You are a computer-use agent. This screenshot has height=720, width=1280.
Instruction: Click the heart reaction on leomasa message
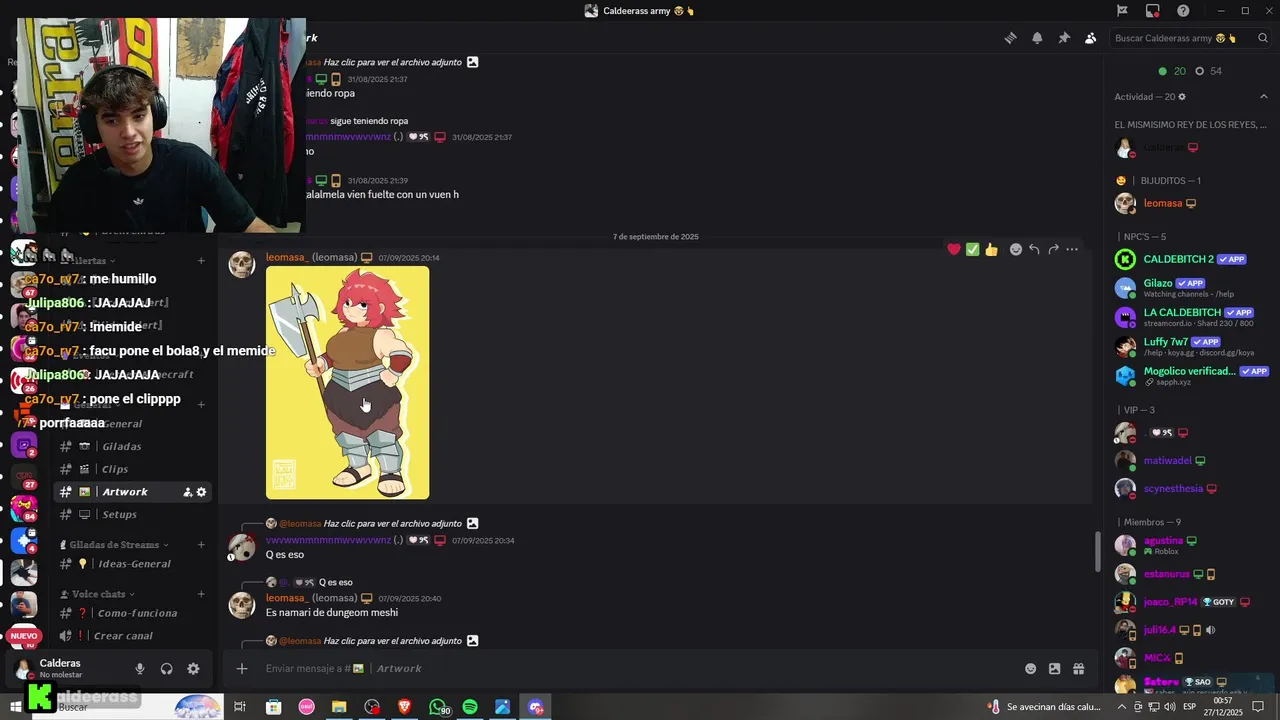(x=954, y=249)
